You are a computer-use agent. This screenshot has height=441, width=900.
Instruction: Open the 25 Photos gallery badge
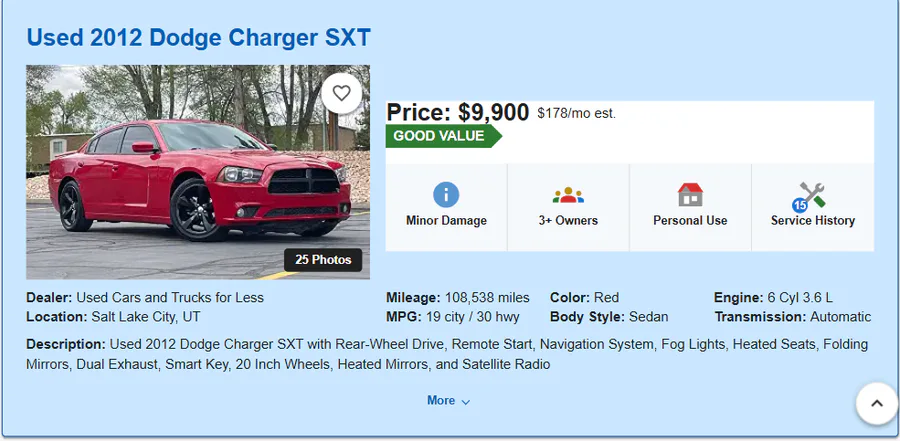[323, 260]
